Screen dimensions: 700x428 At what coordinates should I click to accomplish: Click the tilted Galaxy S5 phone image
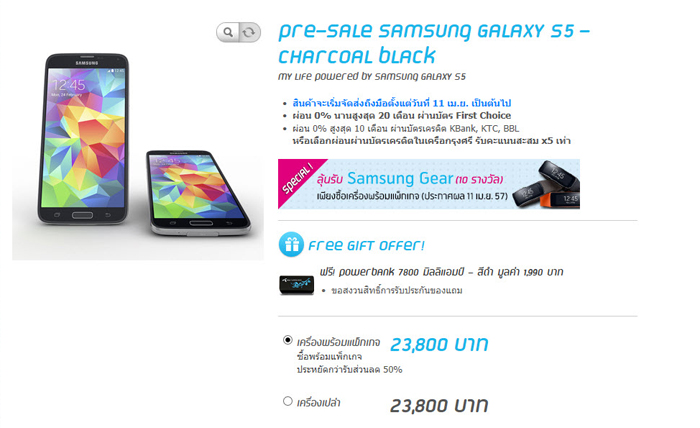pyautogui.click(x=198, y=192)
